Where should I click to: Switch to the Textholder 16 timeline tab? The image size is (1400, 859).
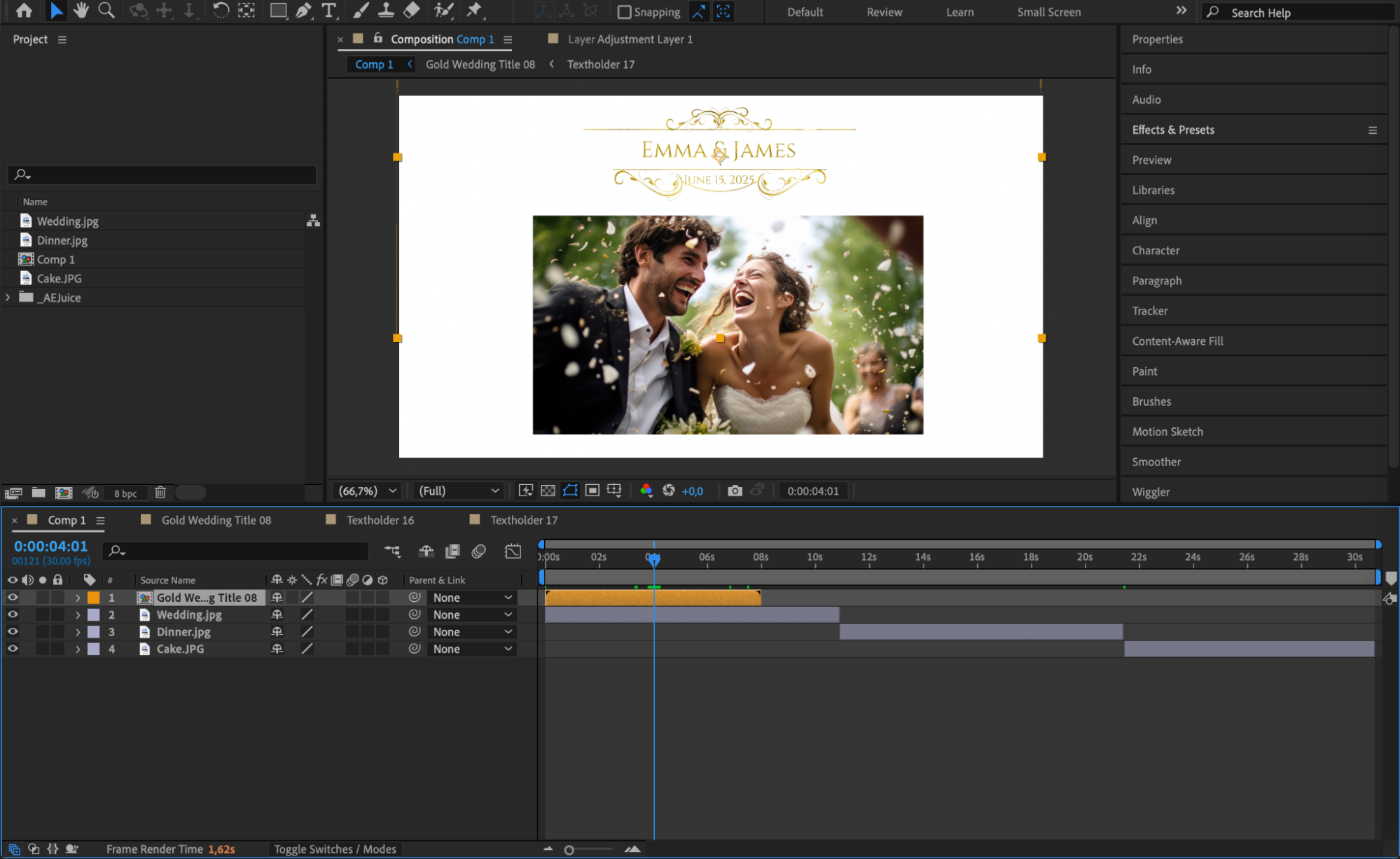point(380,520)
